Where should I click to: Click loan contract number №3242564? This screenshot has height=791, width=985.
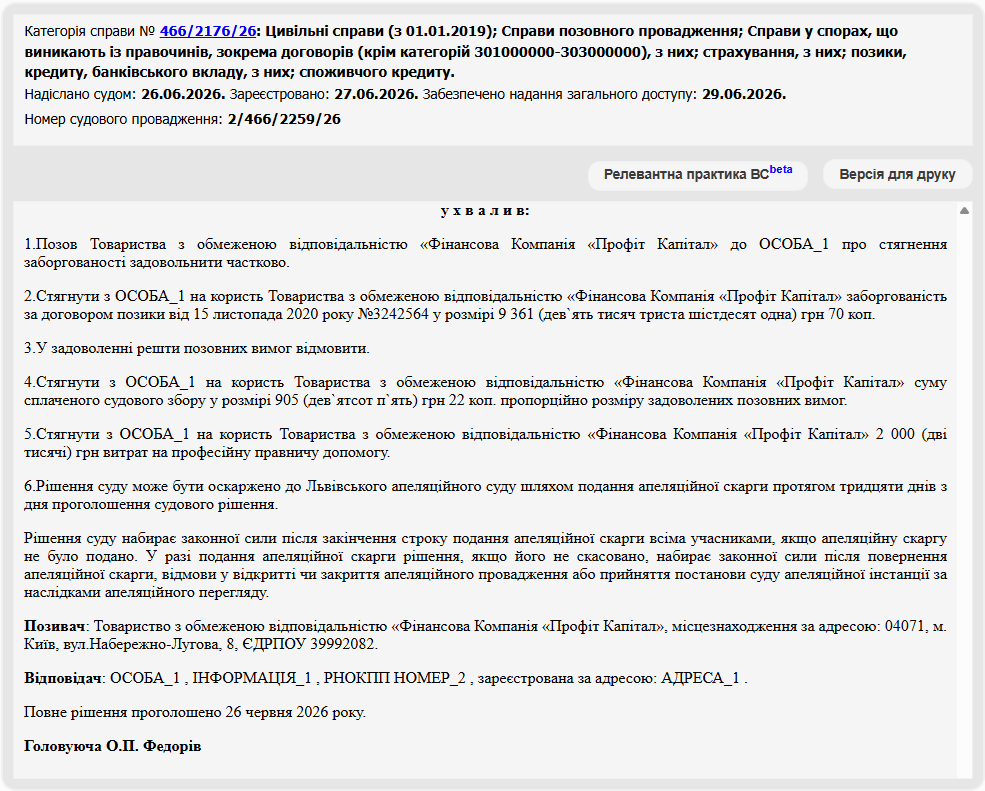[x=393, y=314]
